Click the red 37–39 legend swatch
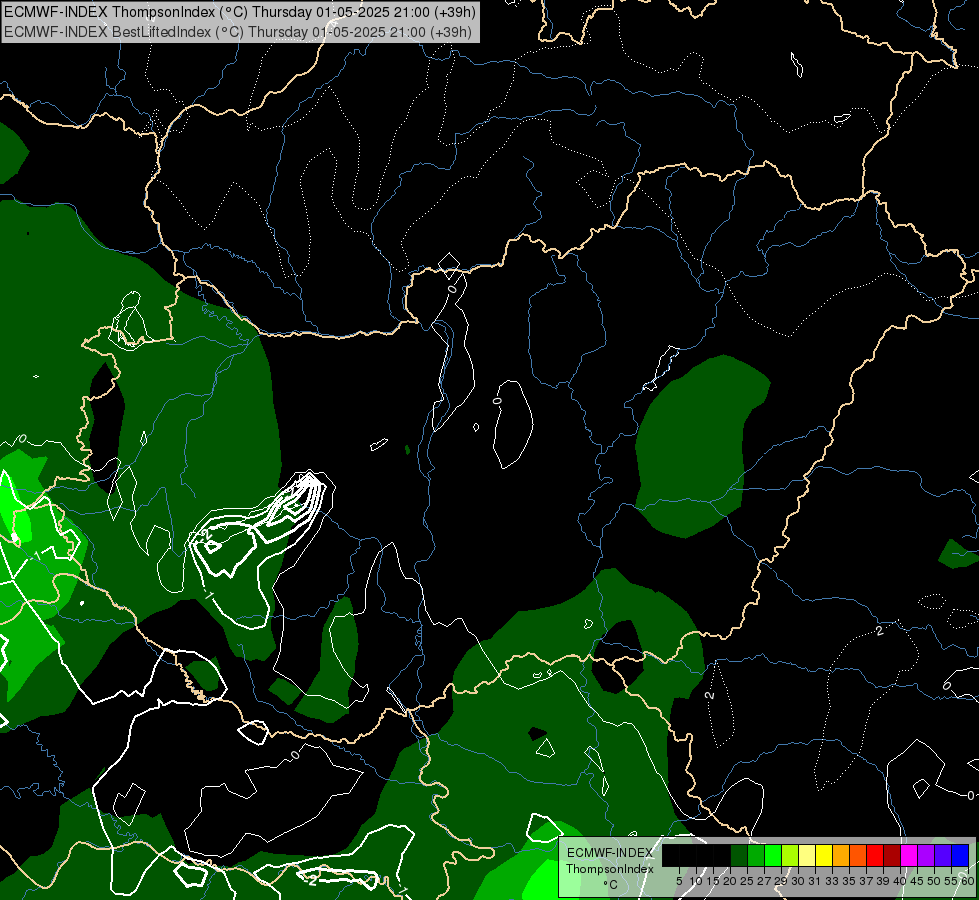Image resolution: width=979 pixels, height=900 pixels. point(875,855)
